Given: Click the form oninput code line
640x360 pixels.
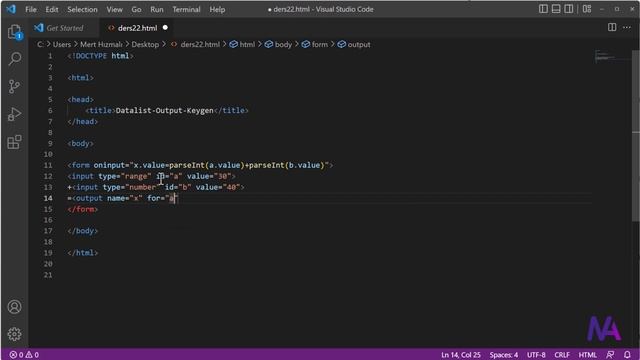Looking at the screenshot, I should coord(200,165).
